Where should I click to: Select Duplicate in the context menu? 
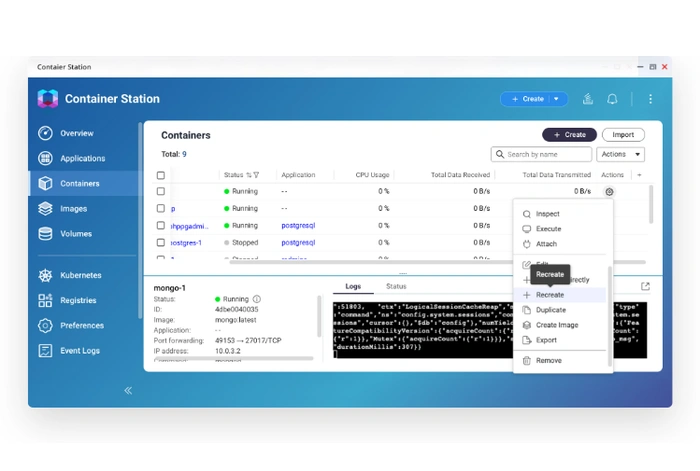click(x=559, y=310)
